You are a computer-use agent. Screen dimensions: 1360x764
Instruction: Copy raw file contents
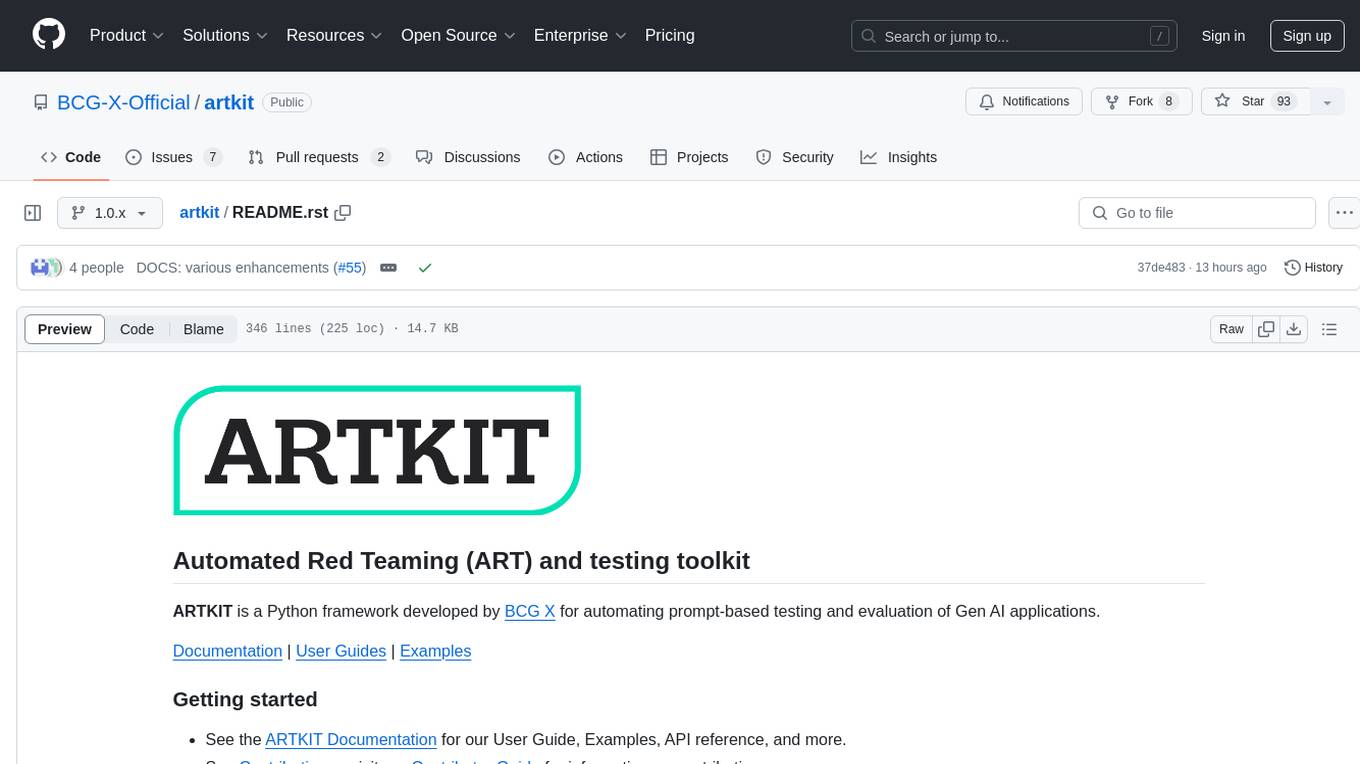pos(1266,329)
